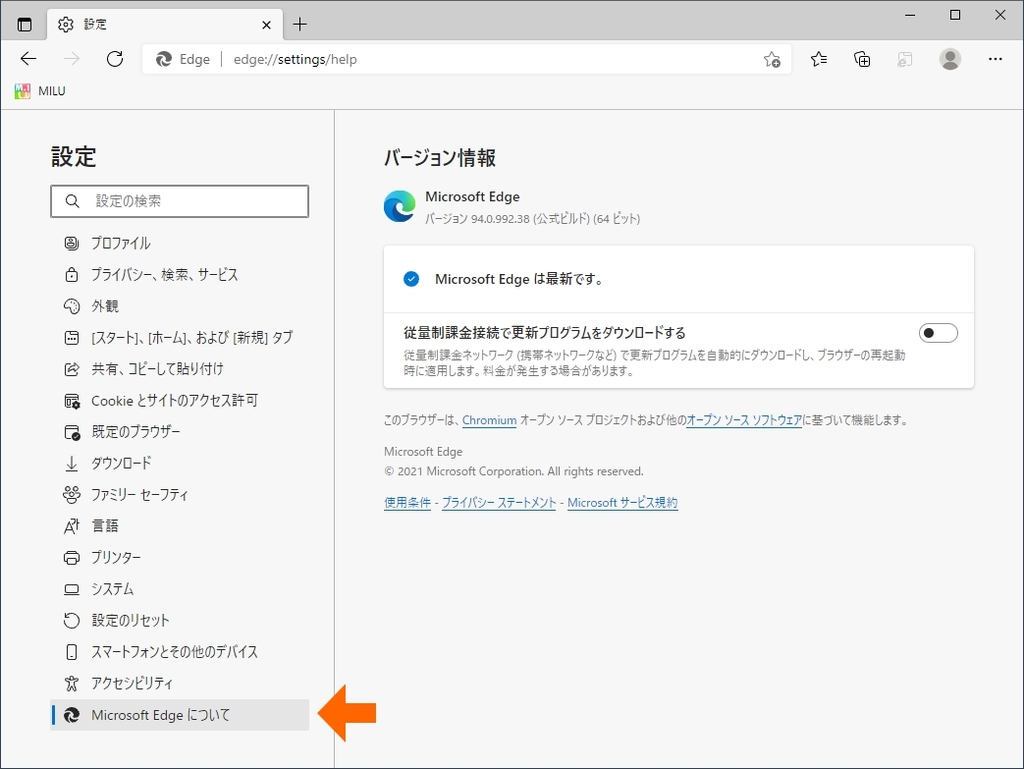The width and height of the screenshot is (1024, 769).
Task: Select the ダウンロード arrow icon
Action: 72,463
